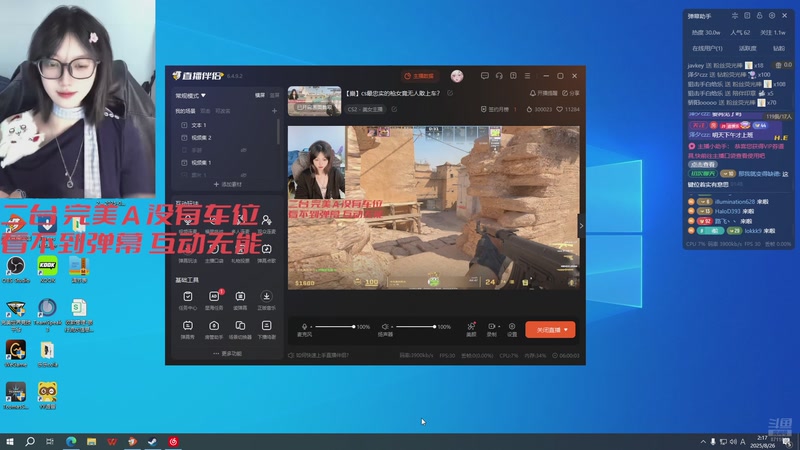Image resolution: width=800 pixels, height=450 pixels.
Task: Click the 点击查看 pill in 弹幕助手
Action: coord(703,164)
